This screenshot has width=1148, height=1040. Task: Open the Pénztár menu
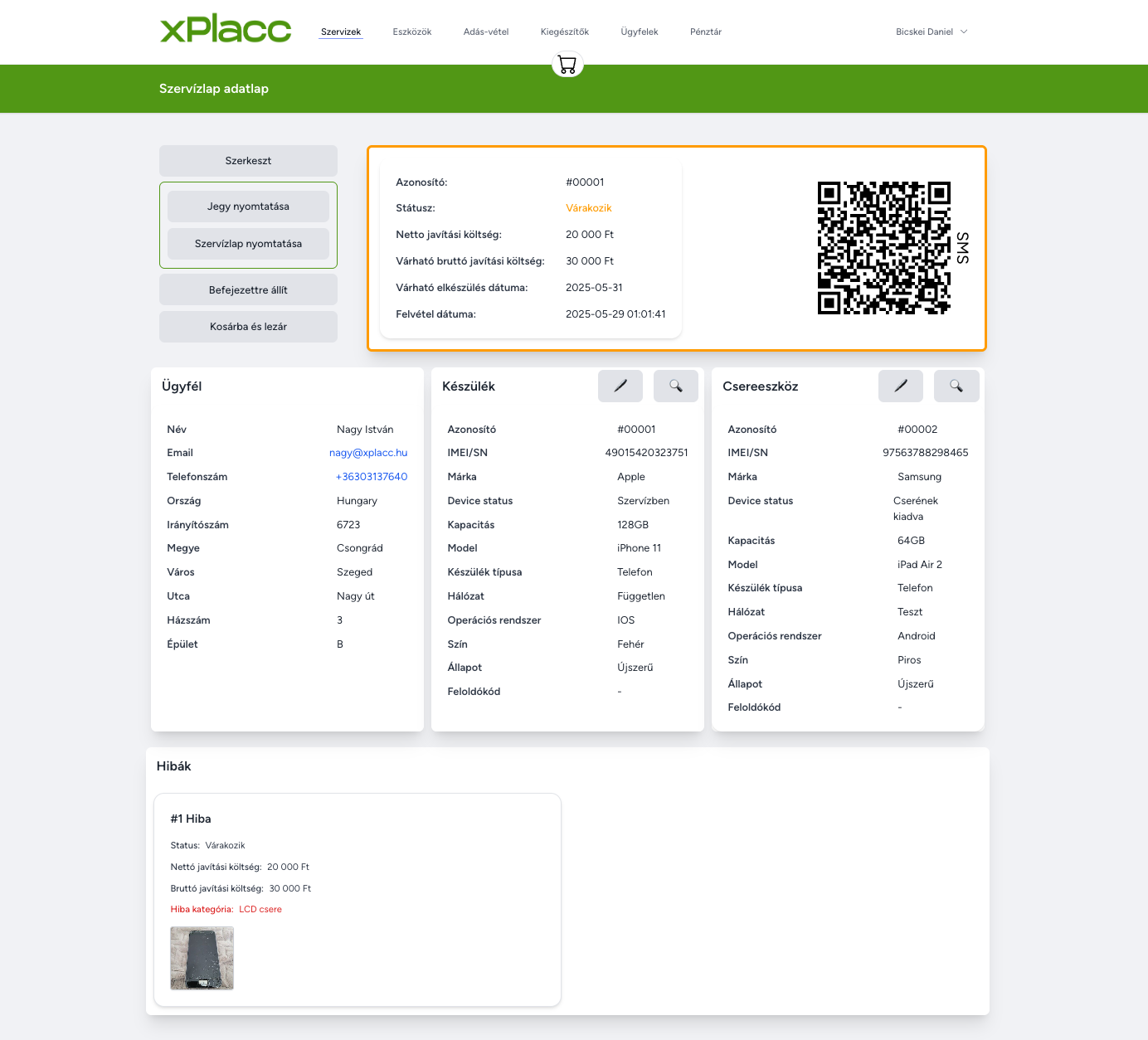click(x=706, y=32)
